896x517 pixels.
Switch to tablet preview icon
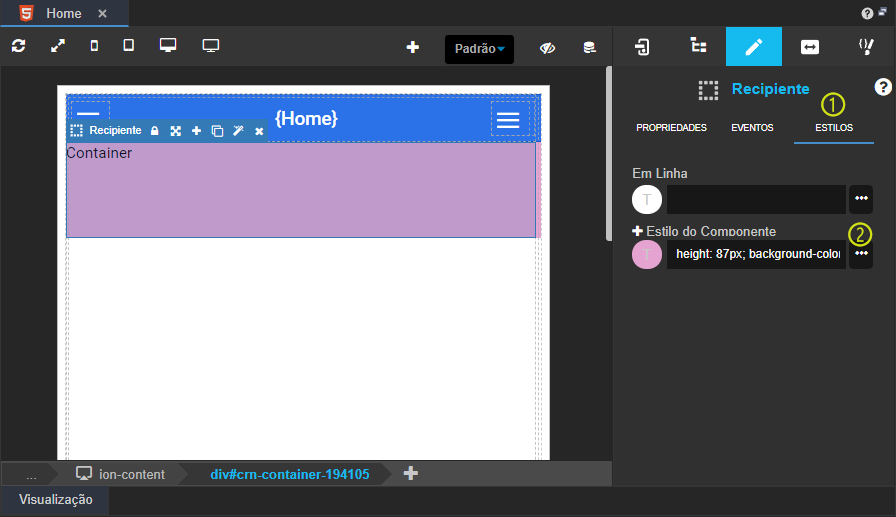click(129, 46)
